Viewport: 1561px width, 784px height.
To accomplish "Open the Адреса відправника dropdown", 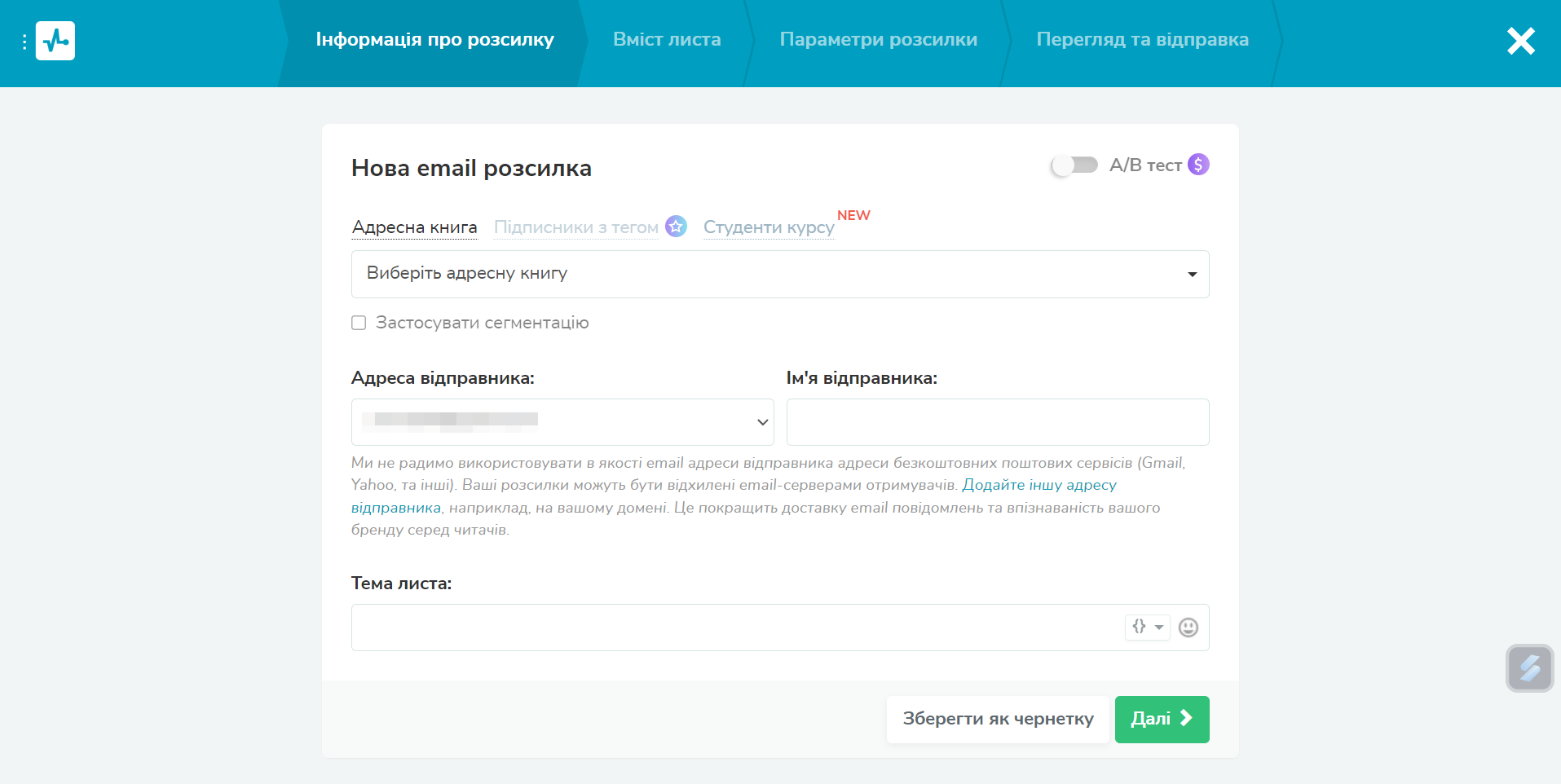I will click(562, 422).
